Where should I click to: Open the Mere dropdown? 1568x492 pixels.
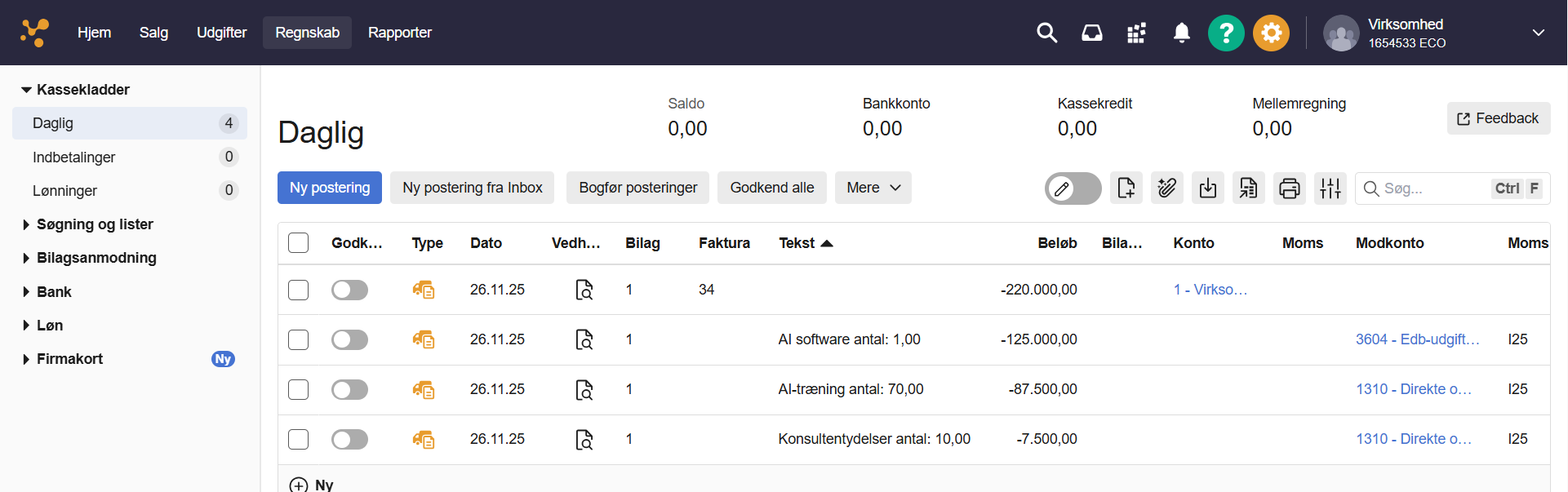pos(873,188)
